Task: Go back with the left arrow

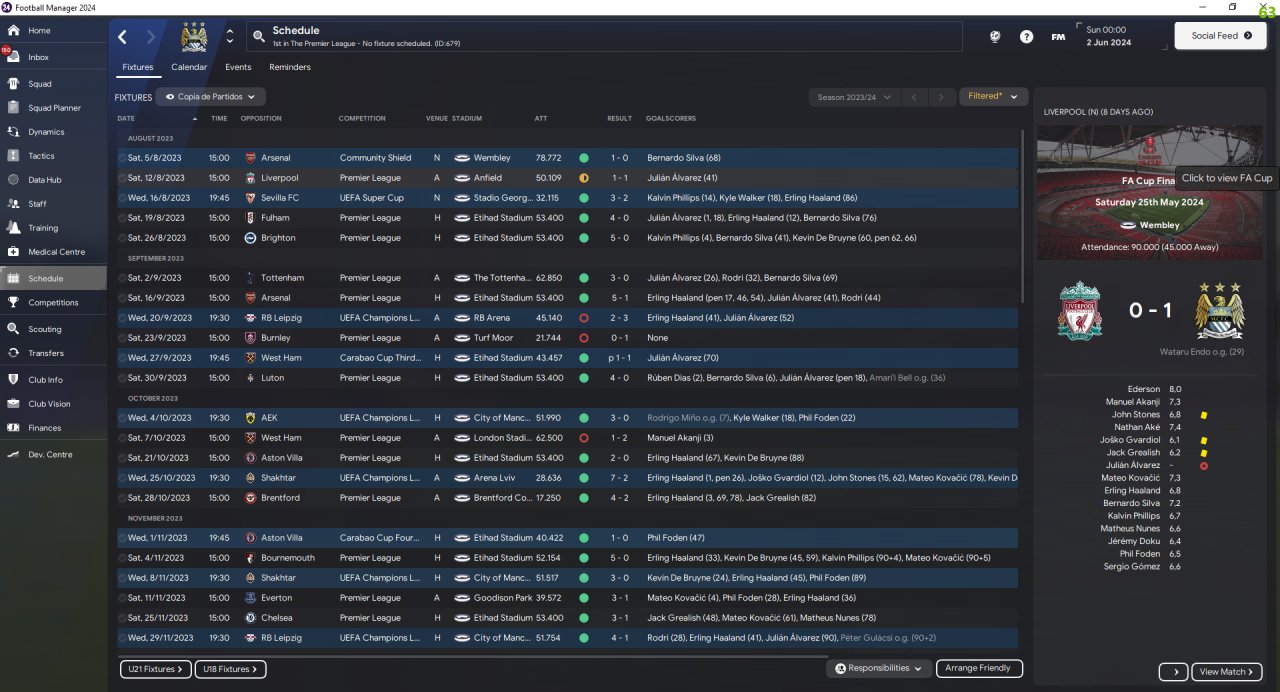Action: [123, 37]
